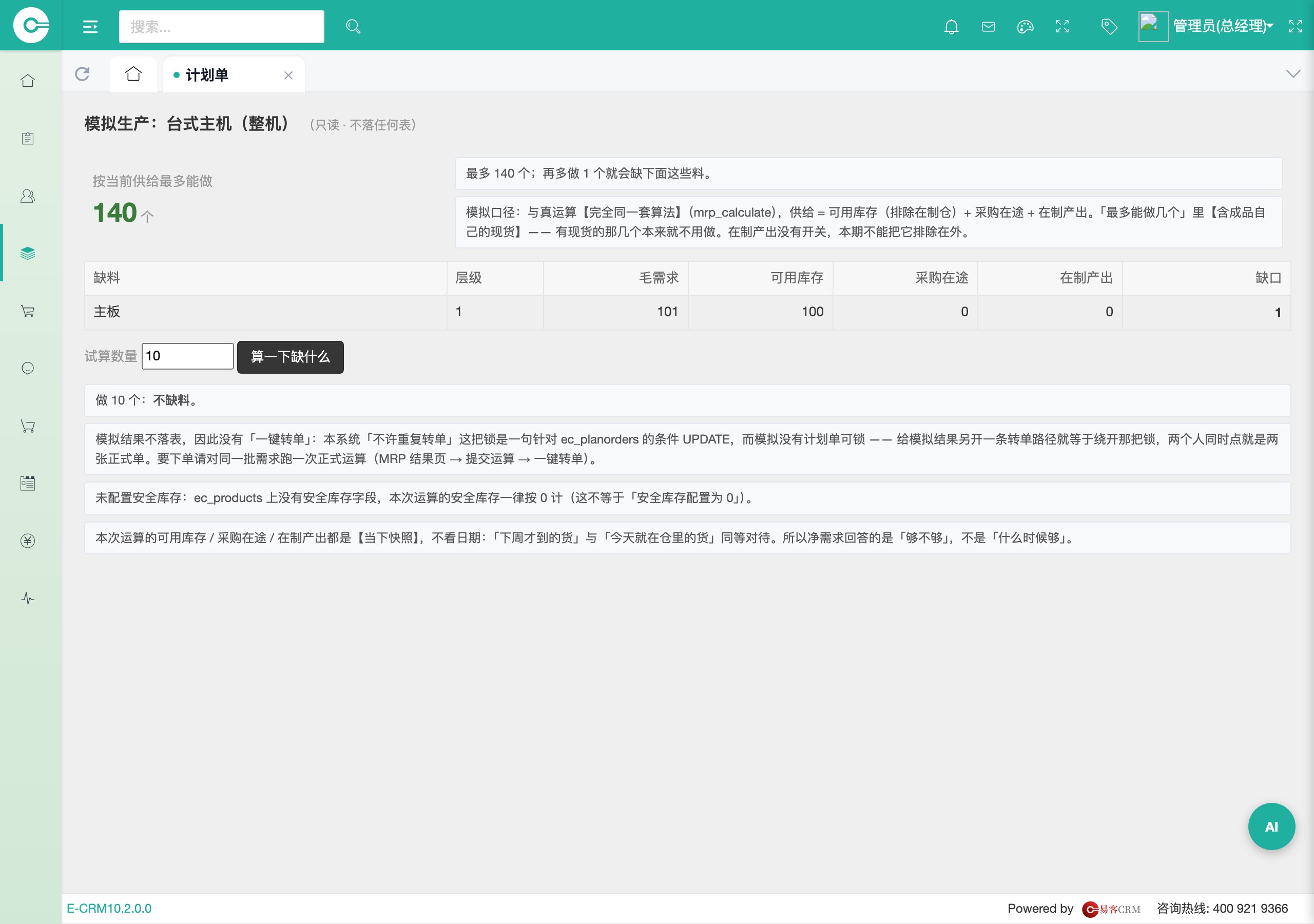1314x924 pixels.
Task: Open sidebar yen finance icon
Action: coord(28,541)
